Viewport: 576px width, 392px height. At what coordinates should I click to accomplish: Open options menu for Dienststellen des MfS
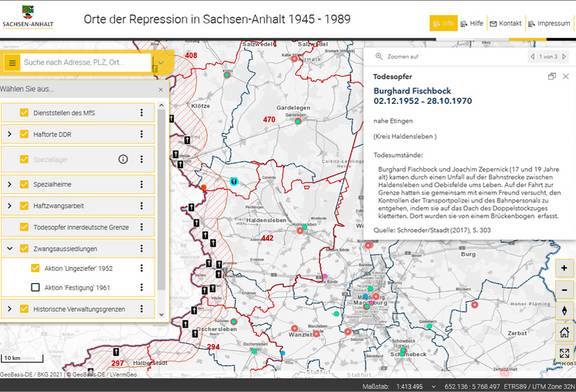click(142, 112)
